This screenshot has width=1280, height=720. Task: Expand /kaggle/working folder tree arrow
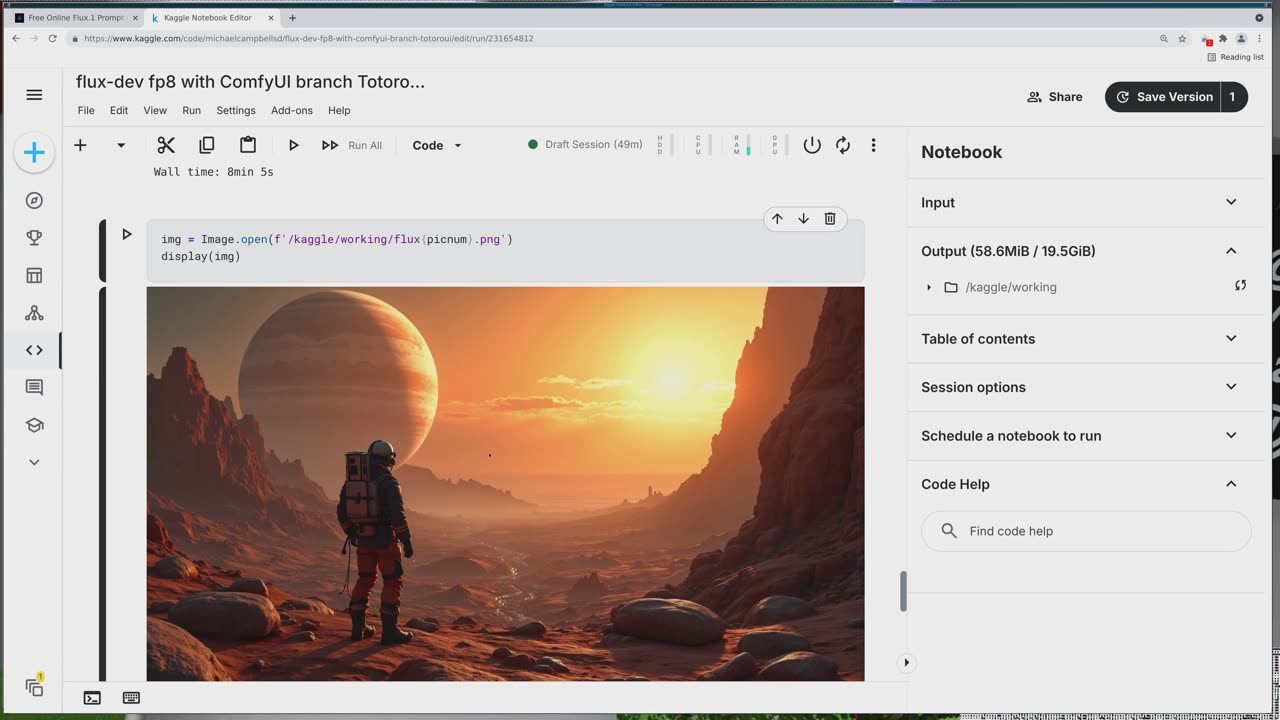[929, 287]
